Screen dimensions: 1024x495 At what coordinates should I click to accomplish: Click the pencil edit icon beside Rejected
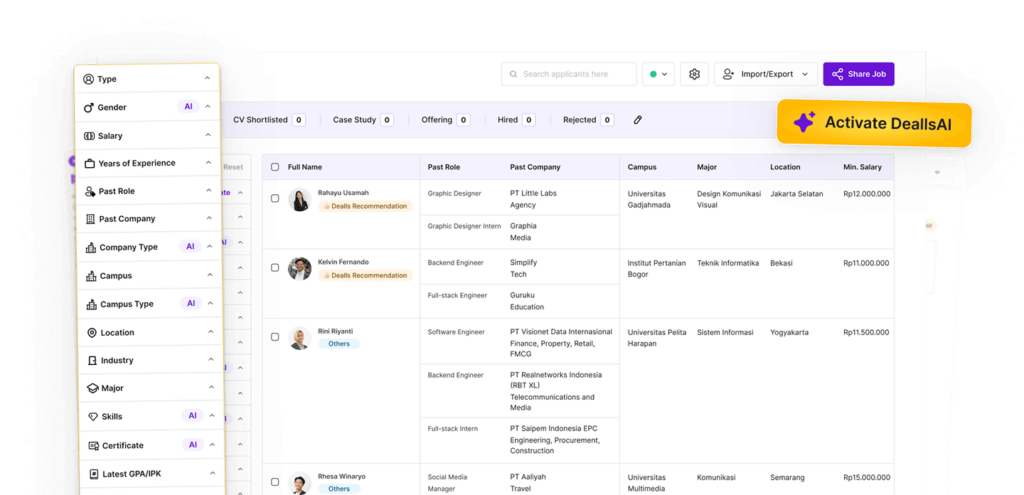click(638, 120)
